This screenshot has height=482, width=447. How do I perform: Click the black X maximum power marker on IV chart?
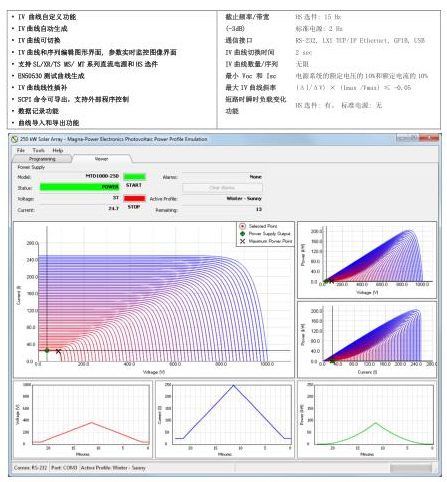(58, 351)
